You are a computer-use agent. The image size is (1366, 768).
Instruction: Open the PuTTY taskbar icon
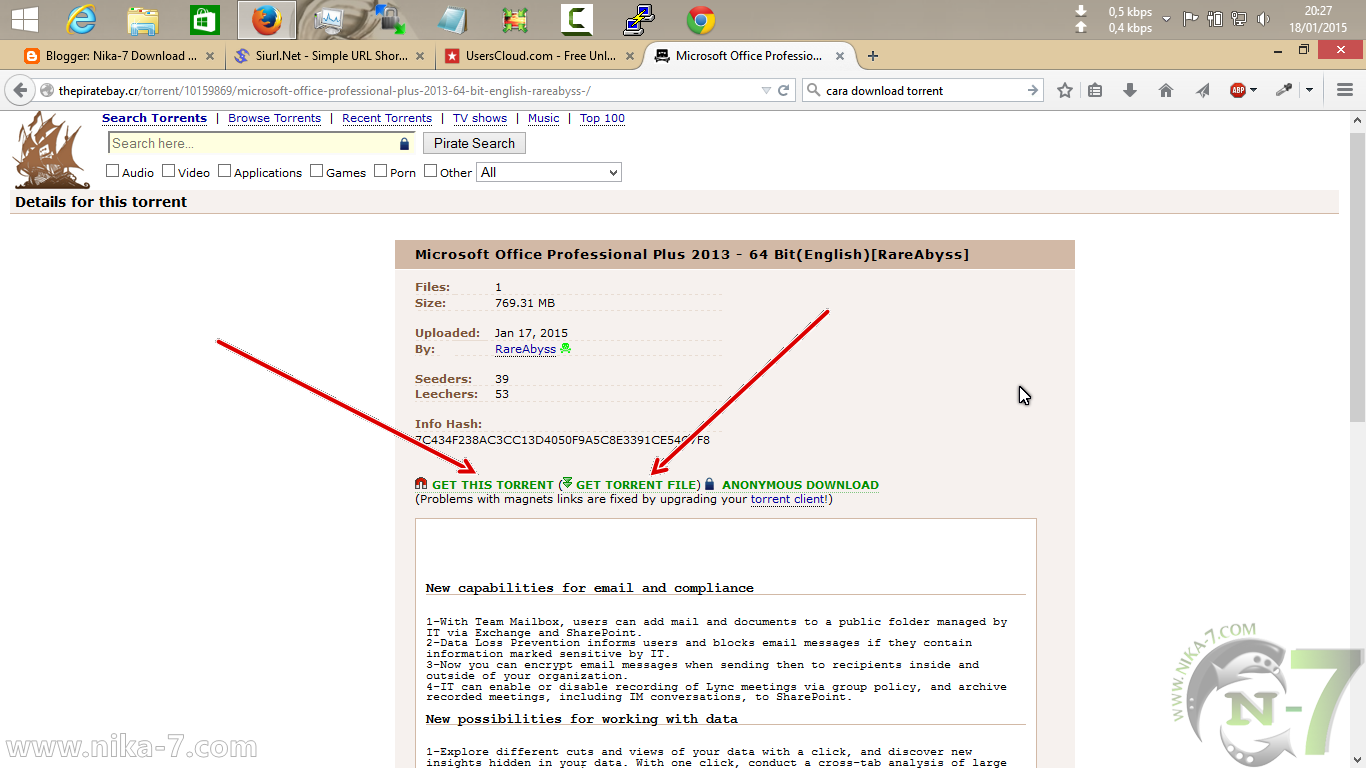point(638,19)
